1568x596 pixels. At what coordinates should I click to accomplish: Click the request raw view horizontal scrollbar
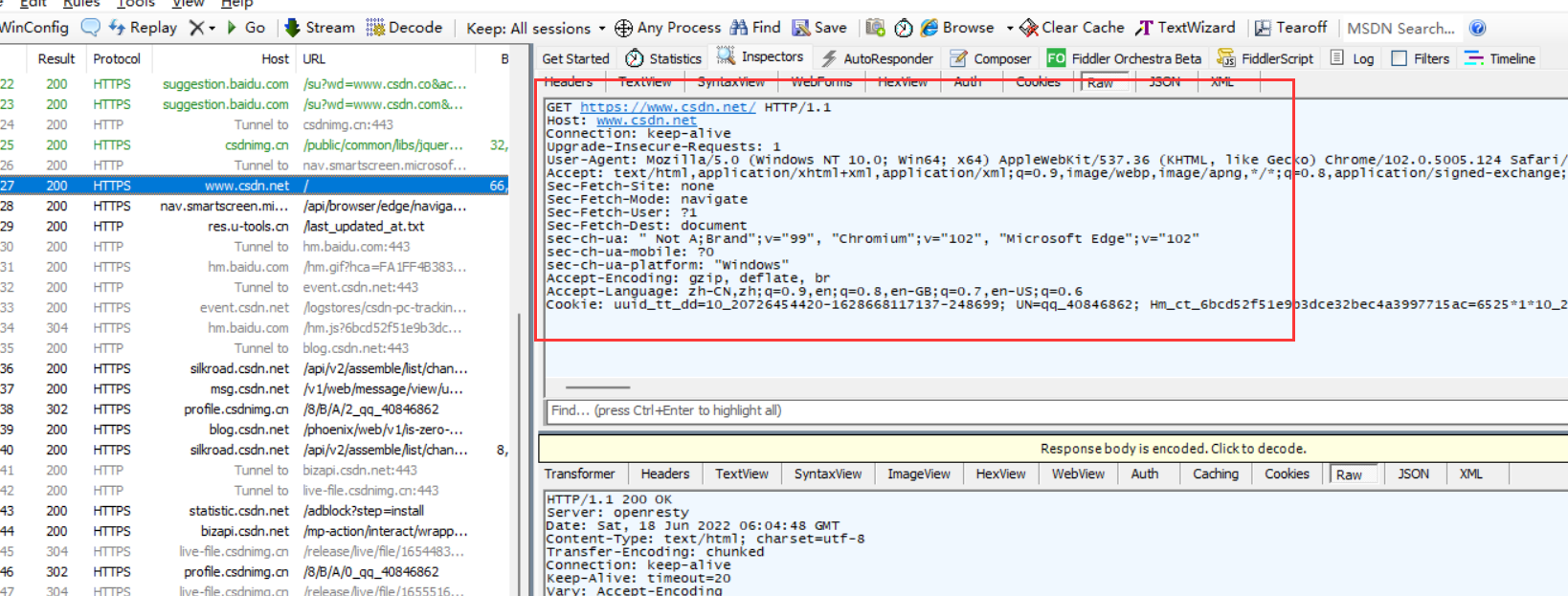pos(597,387)
